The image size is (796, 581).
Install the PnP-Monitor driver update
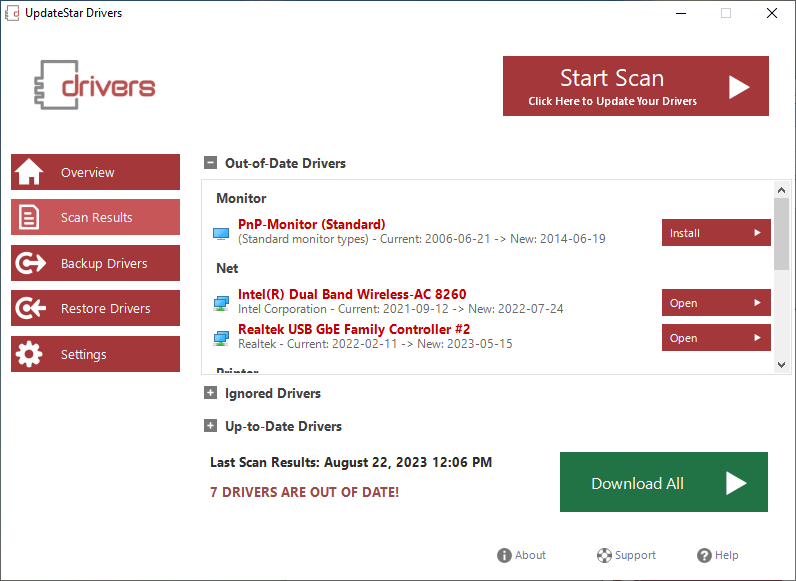[715, 233]
